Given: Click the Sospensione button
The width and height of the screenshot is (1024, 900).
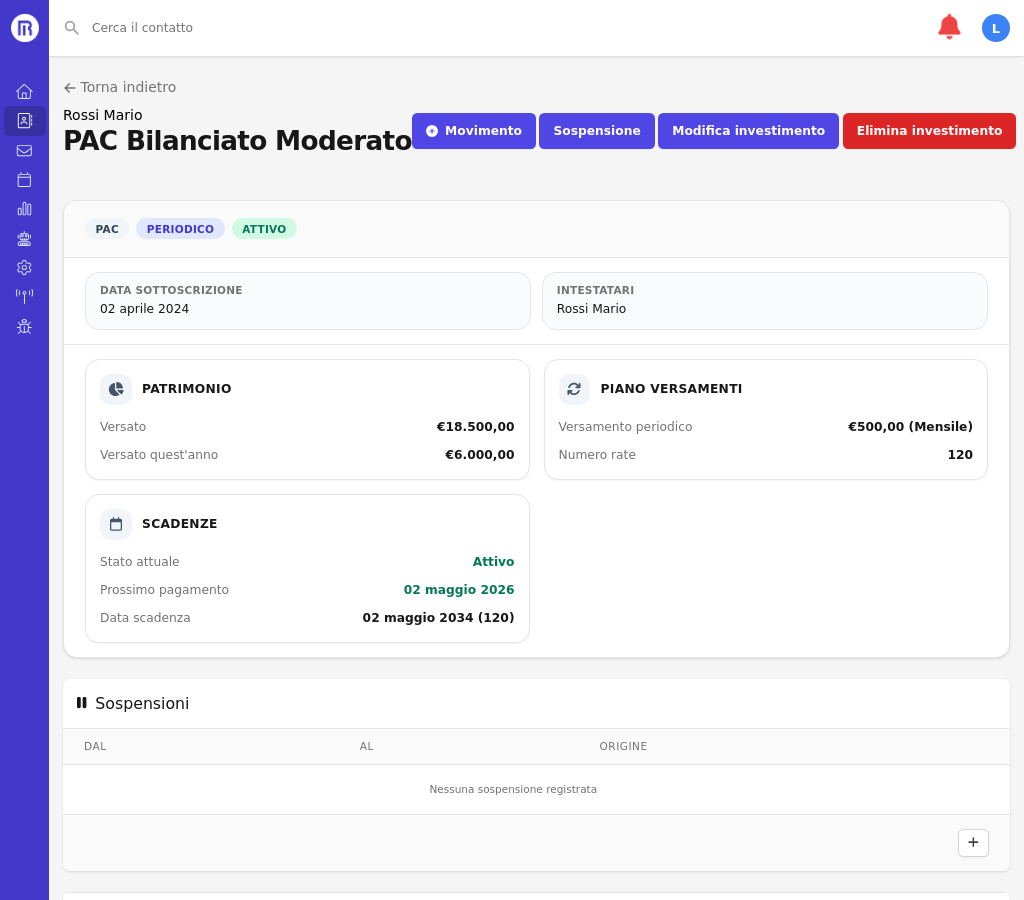Looking at the screenshot, I should click(596, 131).
